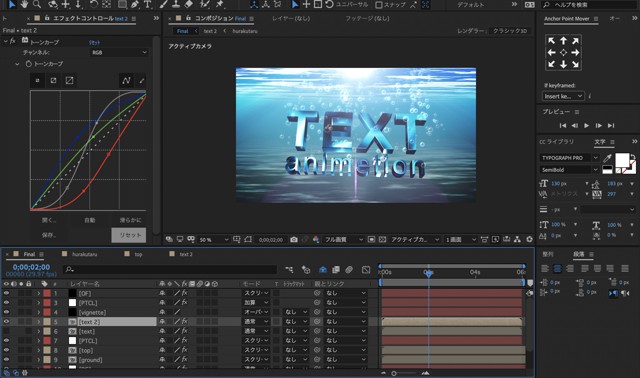
Task: Open the resolution full quality dropdown
Action: coord(343,240)
